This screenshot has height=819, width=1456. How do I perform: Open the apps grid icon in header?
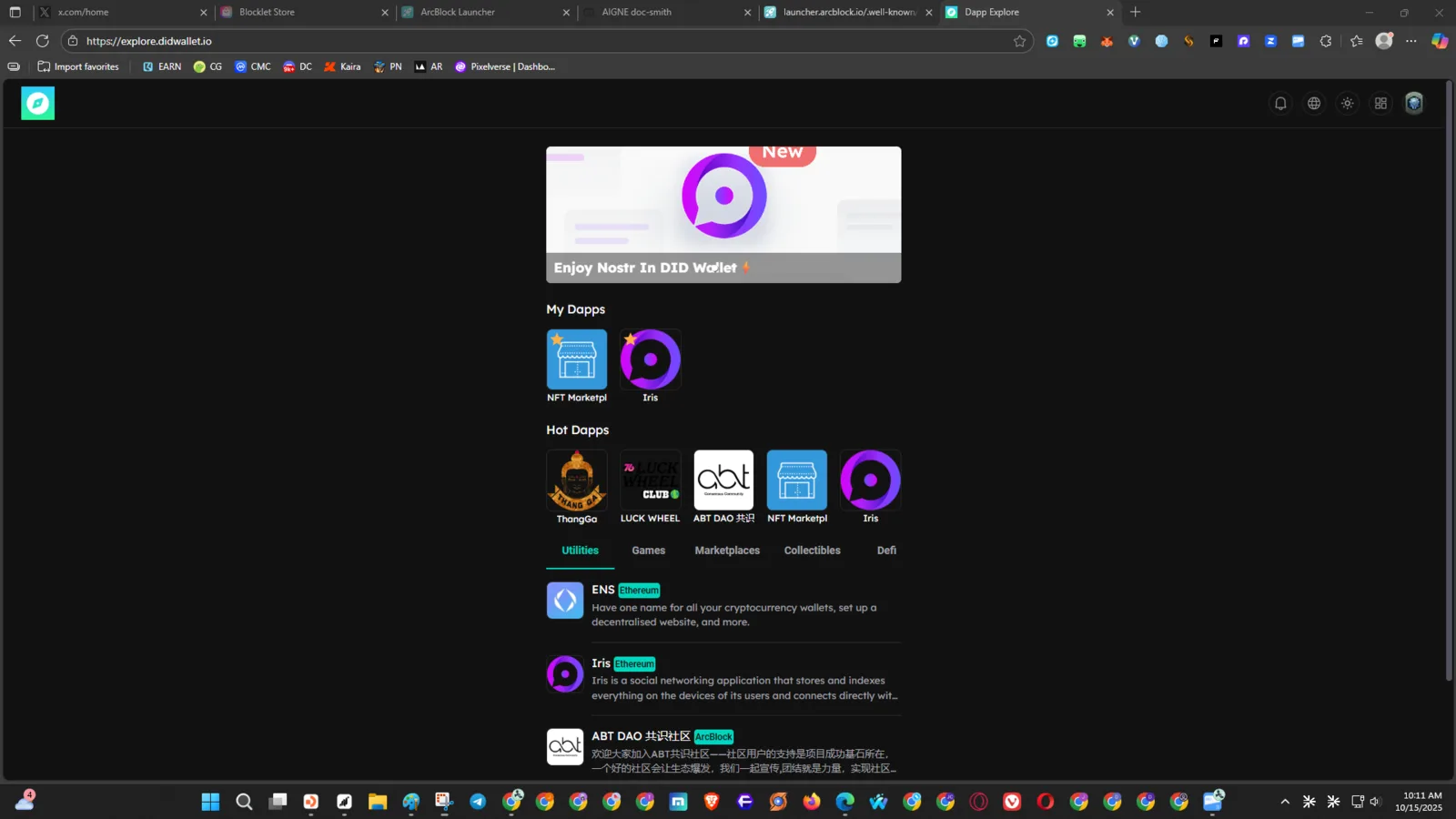coord(1380,104)
